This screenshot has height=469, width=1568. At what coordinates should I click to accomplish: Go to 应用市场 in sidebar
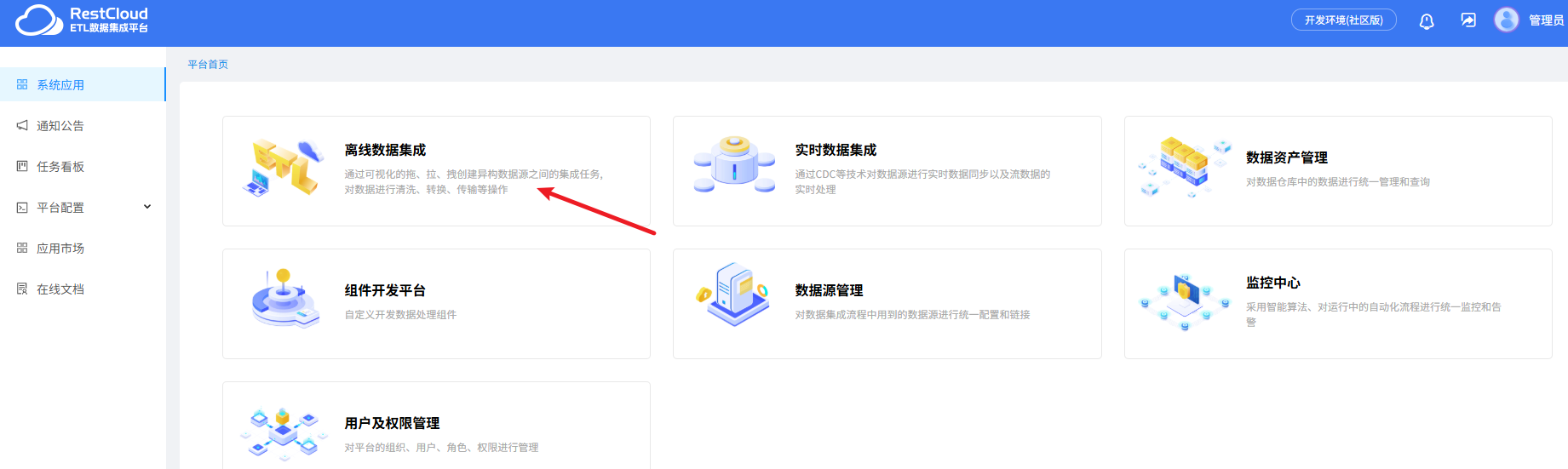click(x=83, y=249)
